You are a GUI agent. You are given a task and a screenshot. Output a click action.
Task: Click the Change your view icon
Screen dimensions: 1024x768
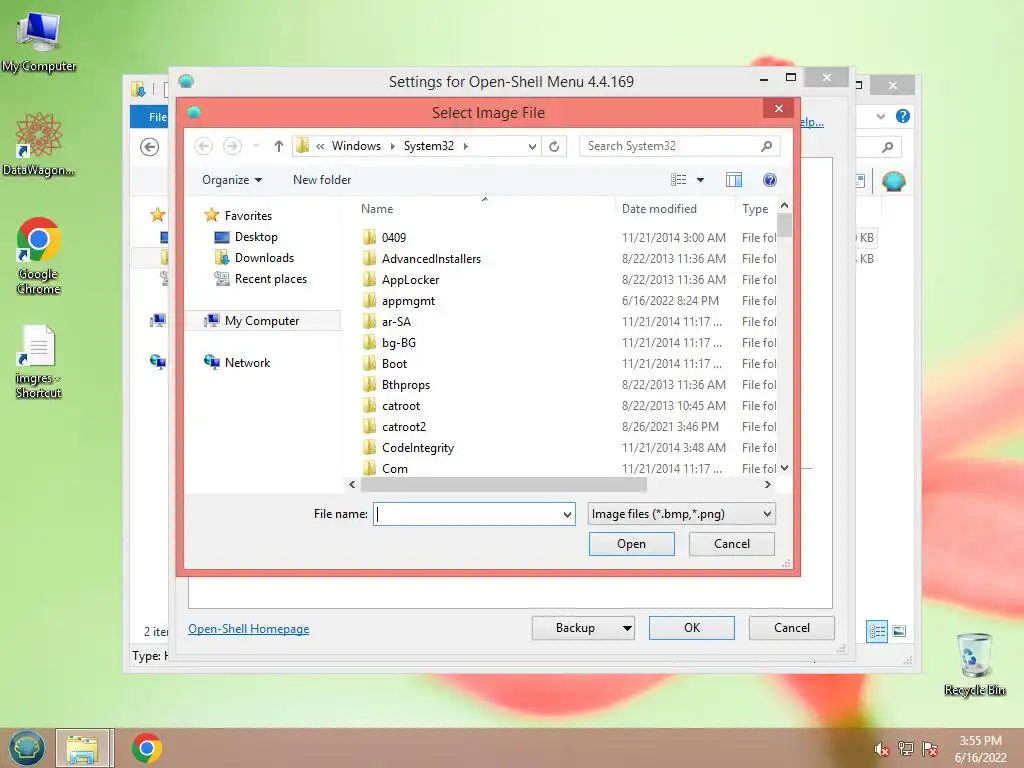pos(679,180)
